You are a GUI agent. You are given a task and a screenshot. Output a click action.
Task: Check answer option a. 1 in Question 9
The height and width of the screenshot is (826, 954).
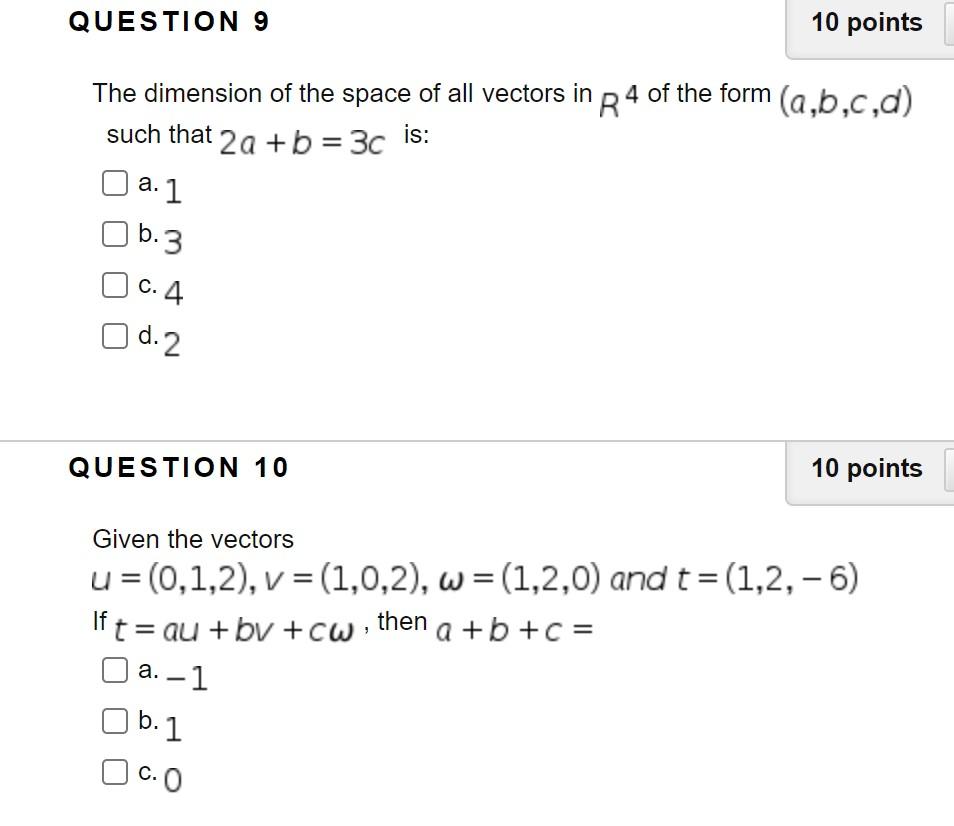[114, 182]
